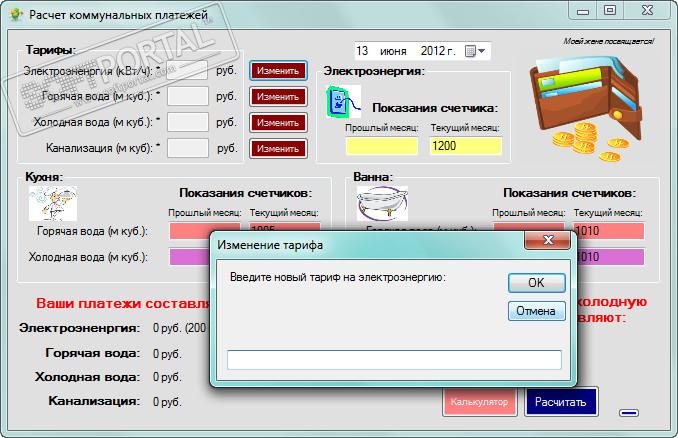Maximize the main window
The image size is (678, 438).
coord(610,11)
